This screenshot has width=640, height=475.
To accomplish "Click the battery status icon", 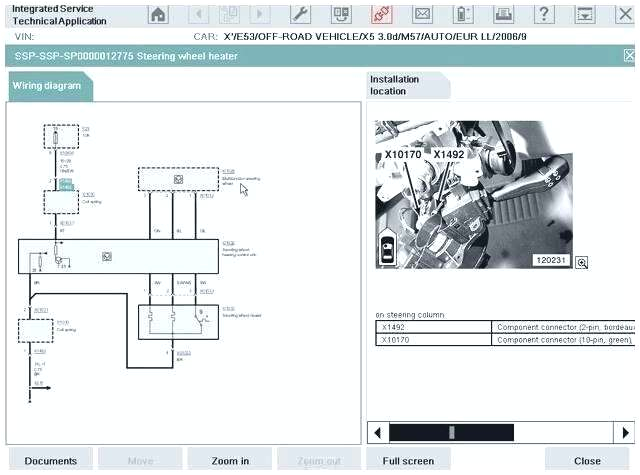I will point(463,14).
